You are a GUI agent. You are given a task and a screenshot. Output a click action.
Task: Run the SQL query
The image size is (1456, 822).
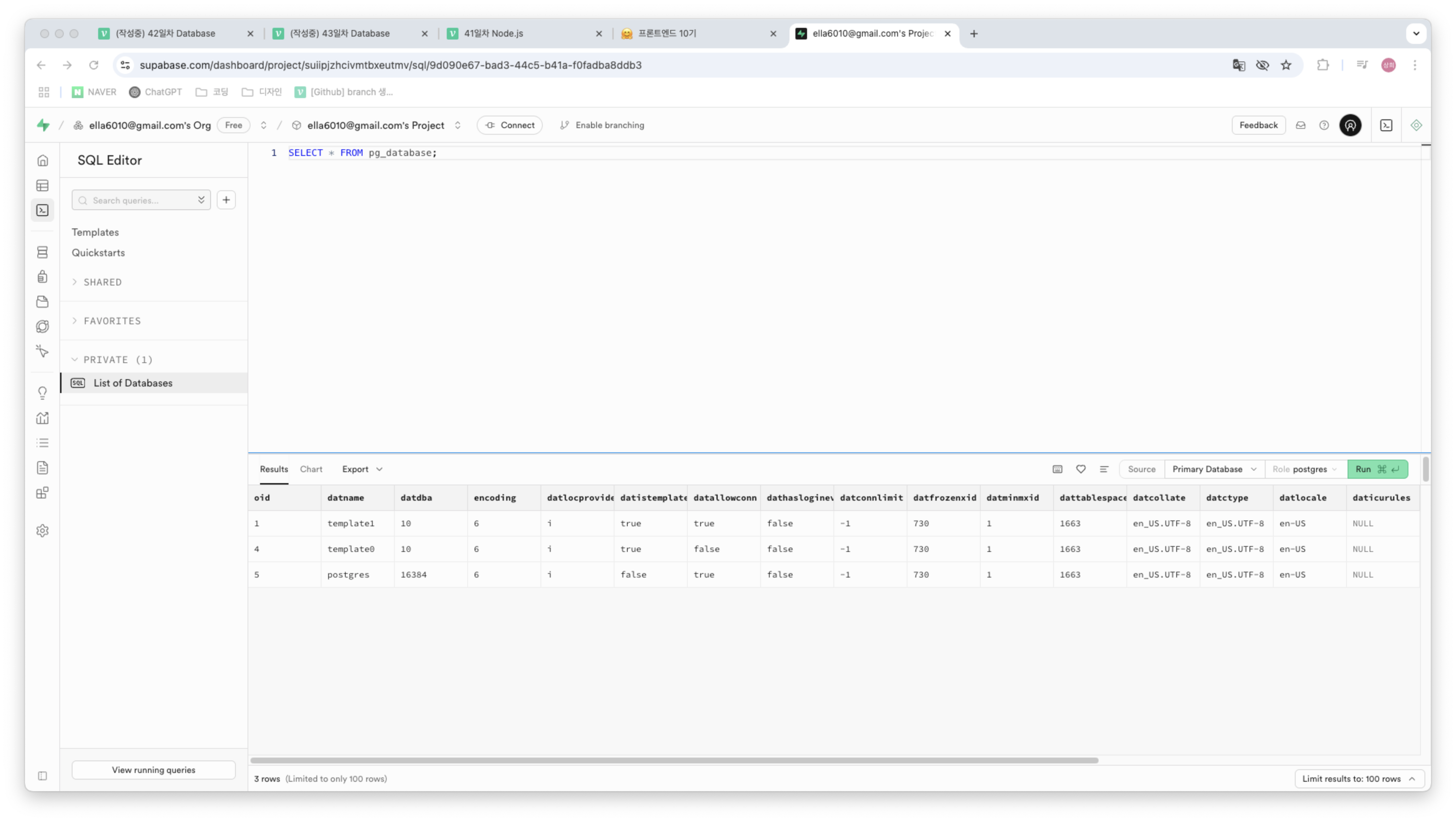[x=1377, y=469]
